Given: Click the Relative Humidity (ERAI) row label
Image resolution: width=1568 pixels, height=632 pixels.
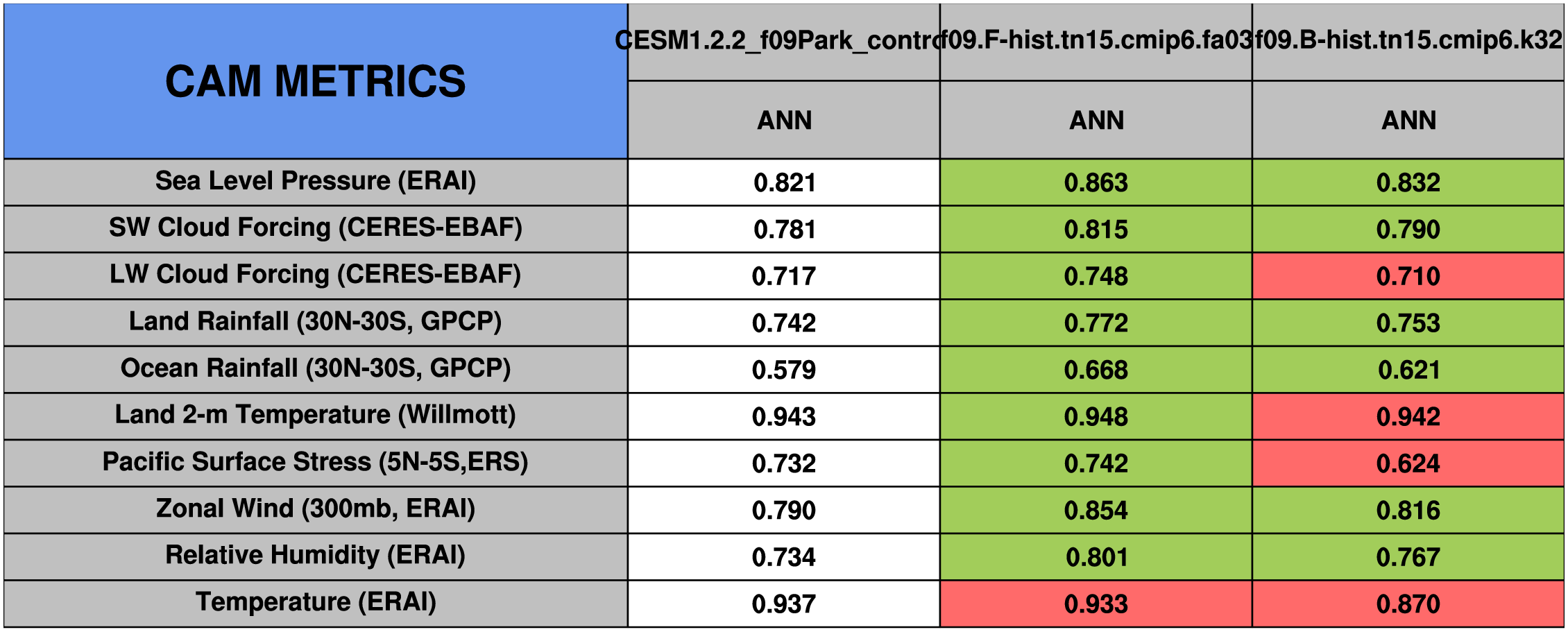Looking at the screenshot, I should point(316,556).
